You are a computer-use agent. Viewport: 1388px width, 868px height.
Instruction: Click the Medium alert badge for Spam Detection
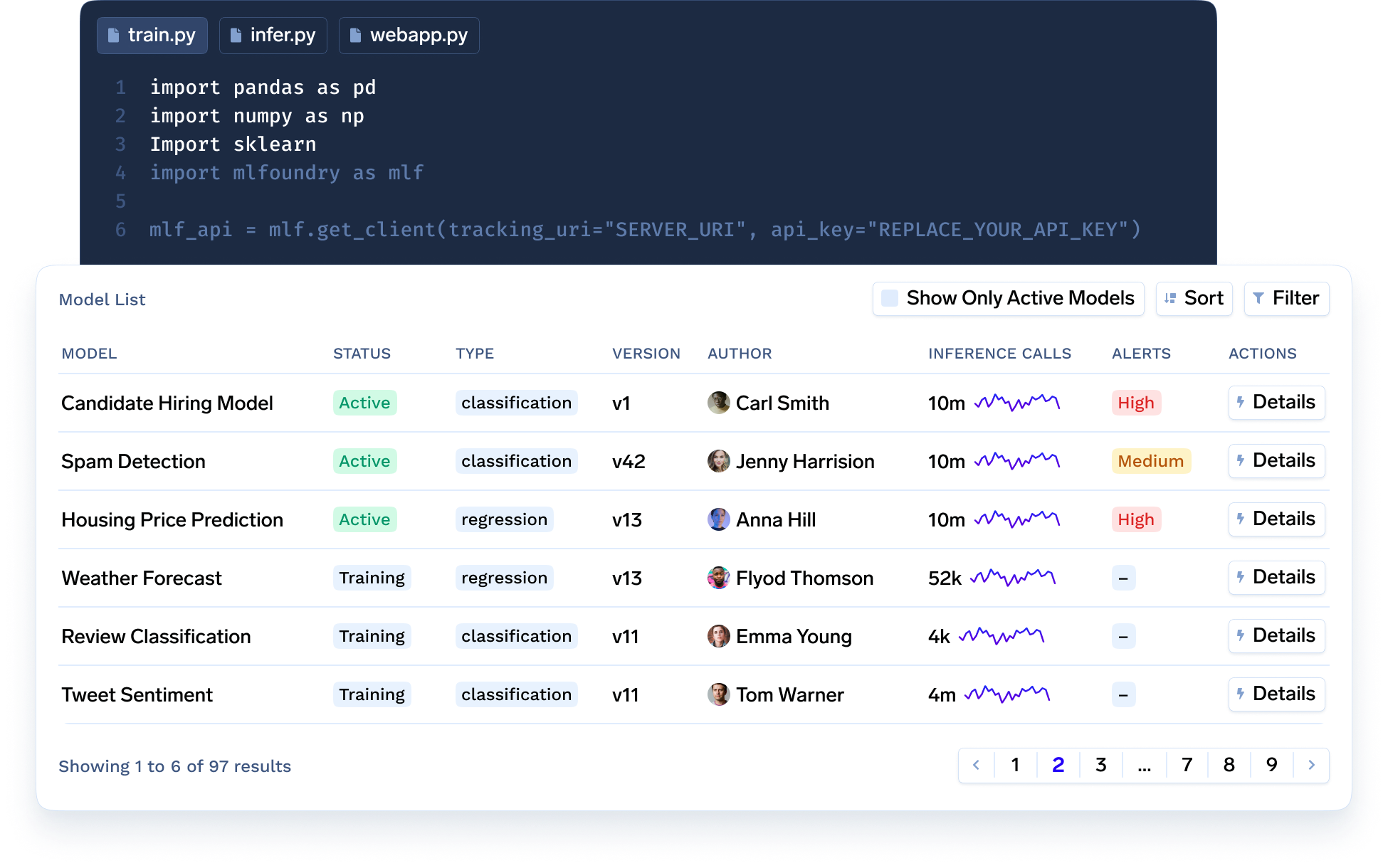[1150, 461]
